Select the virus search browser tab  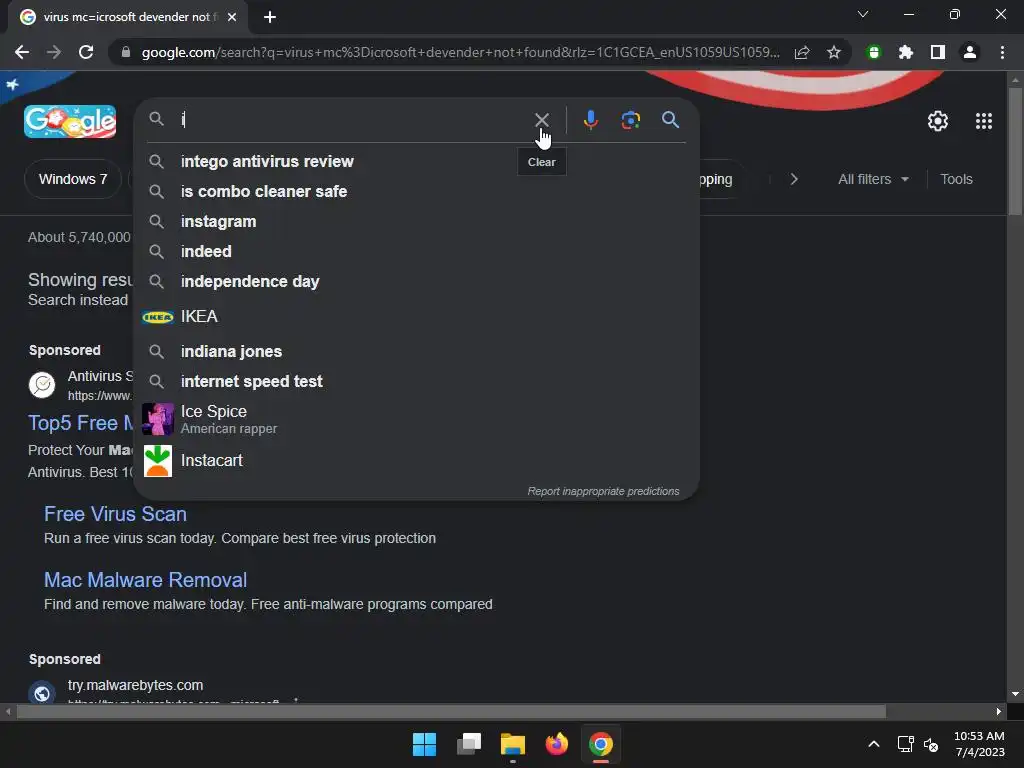point(128,17)
